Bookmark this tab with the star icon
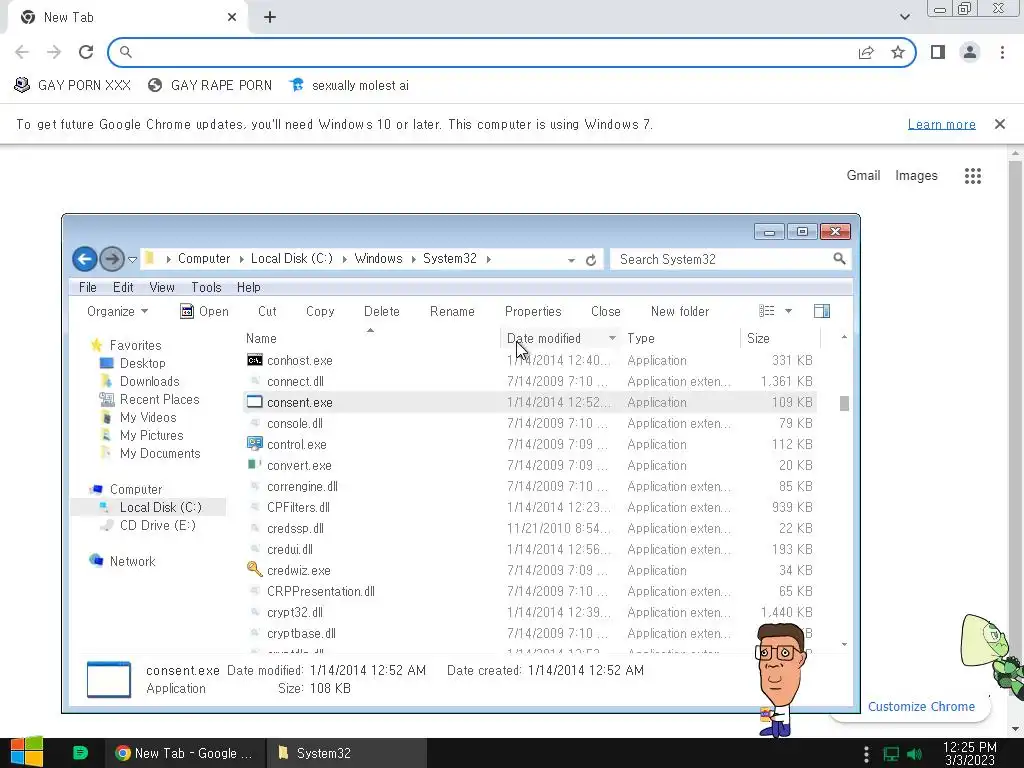The width and height of the screenshot is (1024, 768). (x=898, y=52)
